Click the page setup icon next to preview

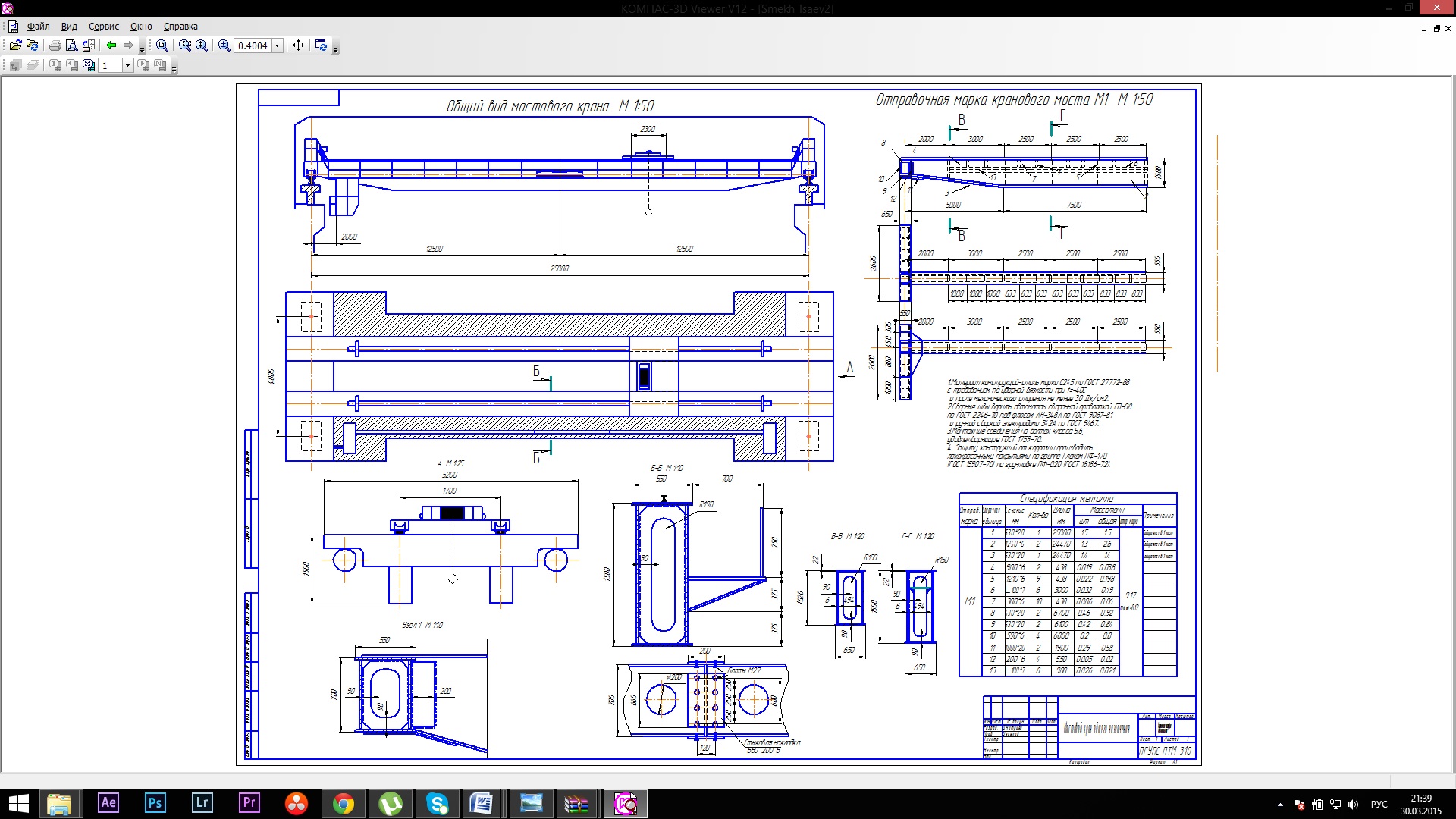coord(88,45)
